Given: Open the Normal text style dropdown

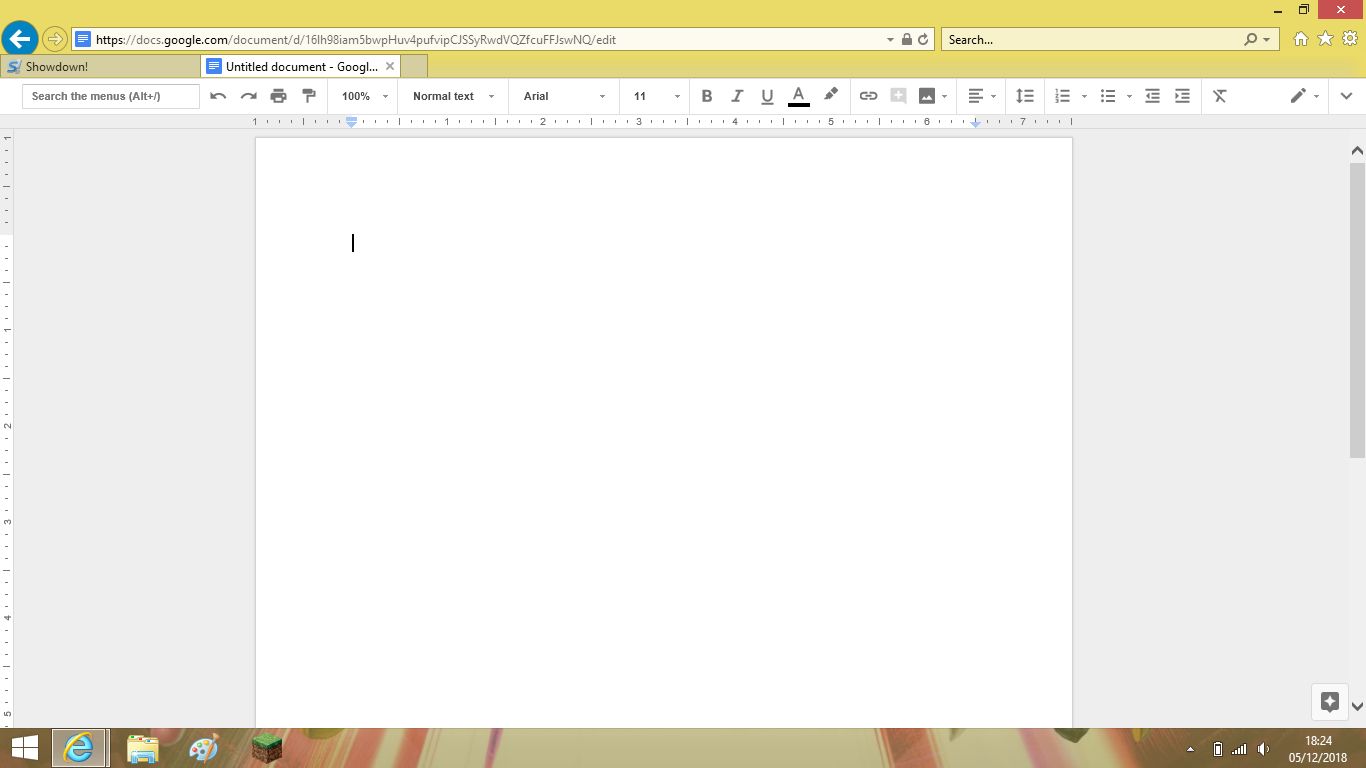Looking at the screenshot, I should (453, 96).
